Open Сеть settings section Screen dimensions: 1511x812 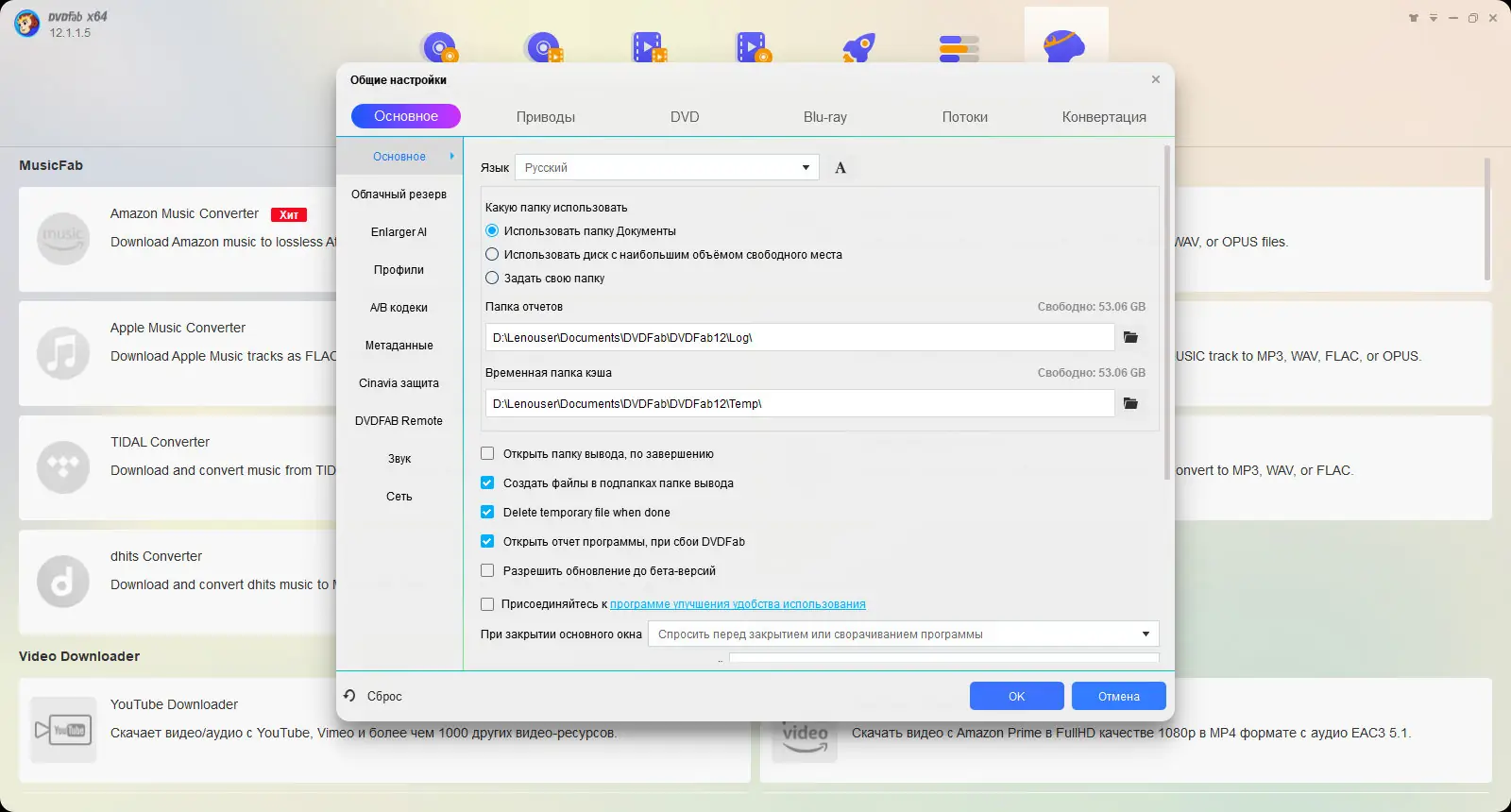tap(399, 496)
